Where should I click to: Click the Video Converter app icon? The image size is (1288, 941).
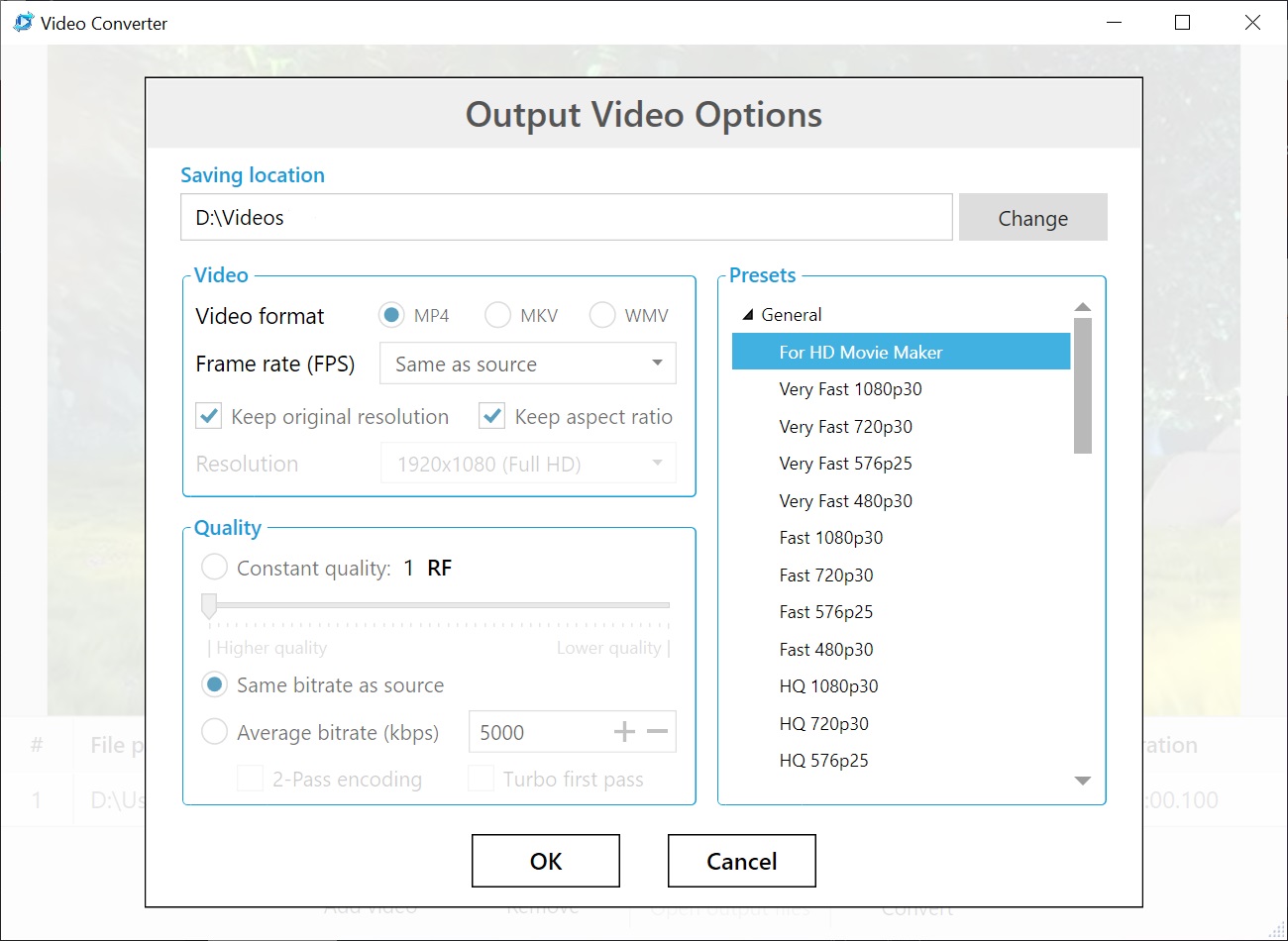pos(23,23)
